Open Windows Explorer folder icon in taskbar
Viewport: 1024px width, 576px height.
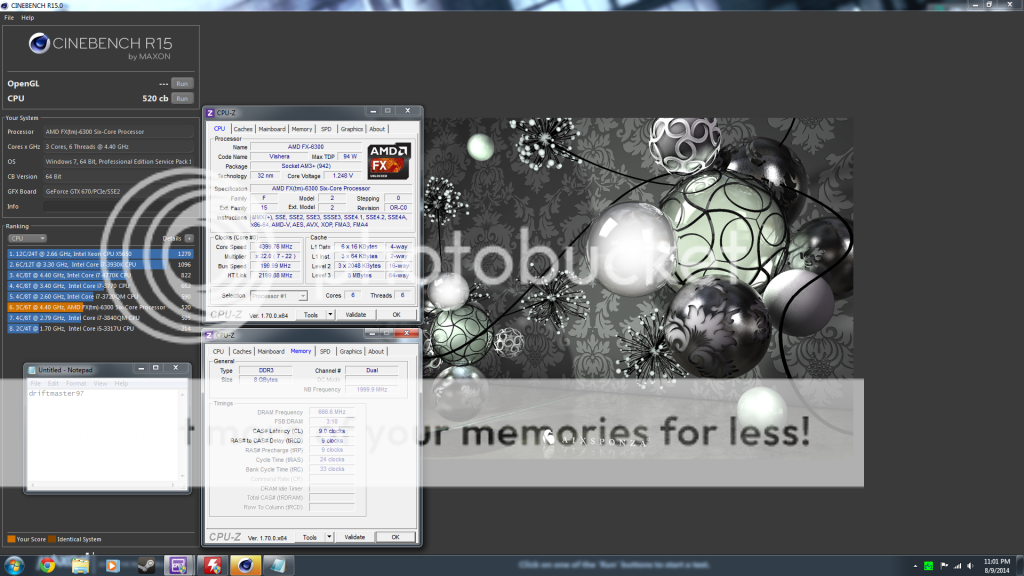pos(80,565)
